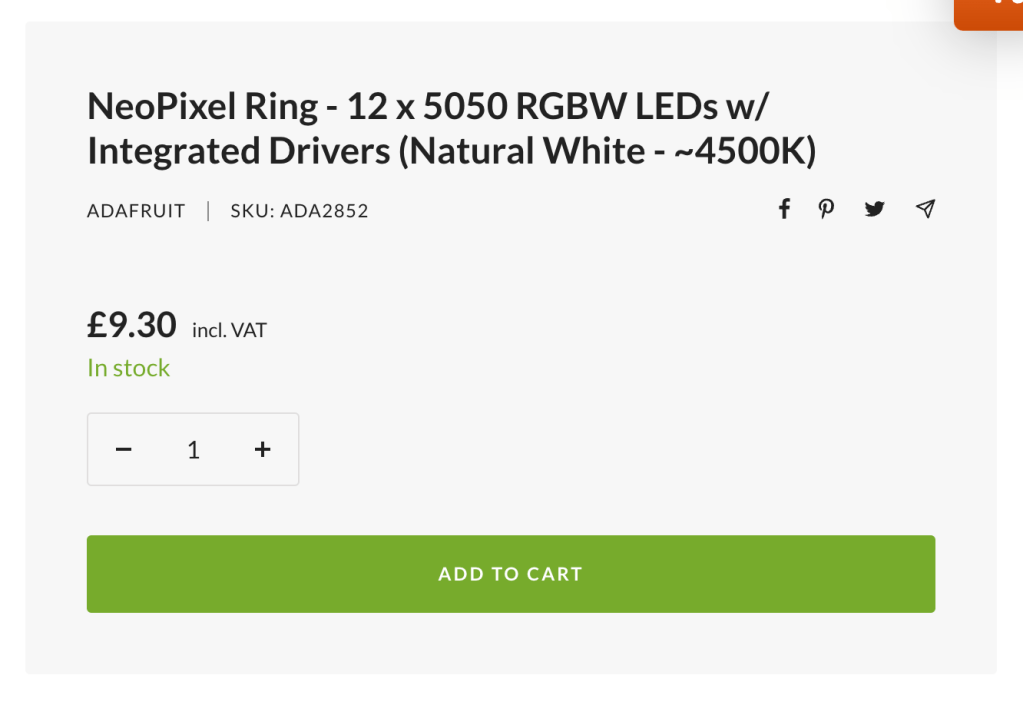Viewport: 1023px width, 705px height.
Task: Decrease quantity with the minus button
Action: coord(124,450)
